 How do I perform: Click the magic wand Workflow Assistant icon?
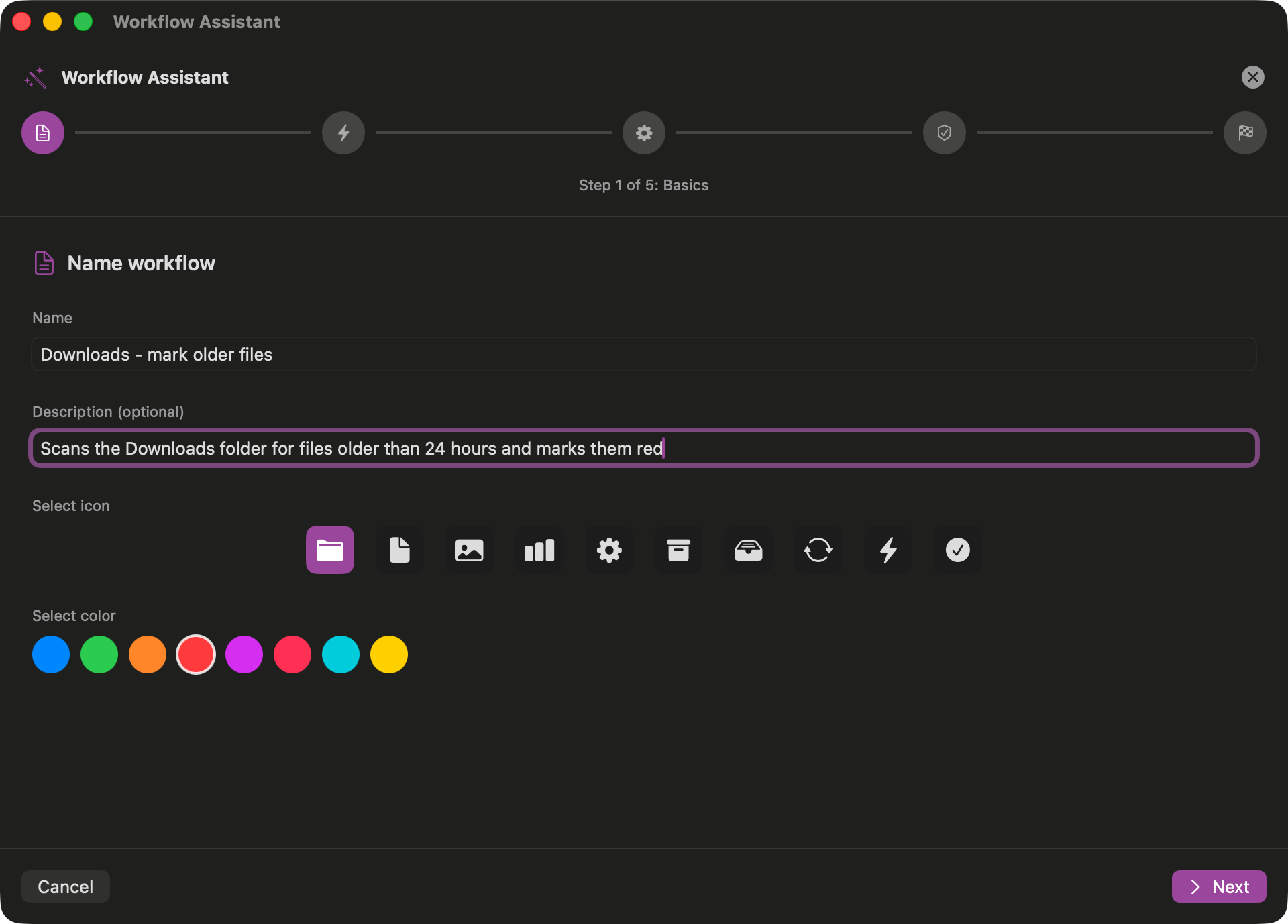point(36,78)
